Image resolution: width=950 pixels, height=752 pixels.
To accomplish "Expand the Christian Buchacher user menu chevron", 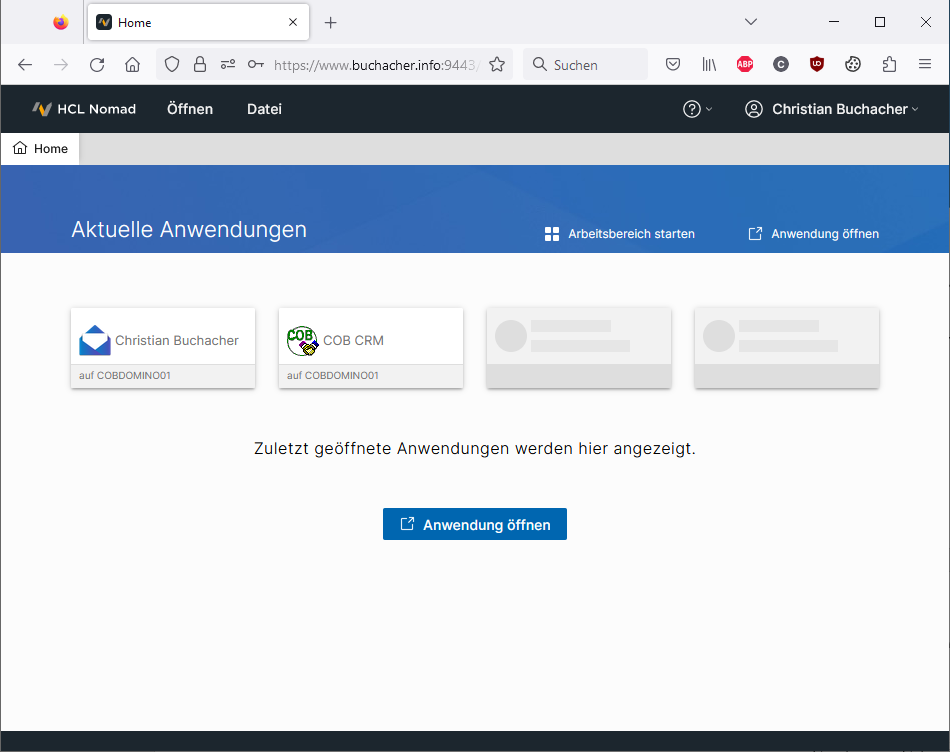I will pyautogui.click(x=915, y=109).
